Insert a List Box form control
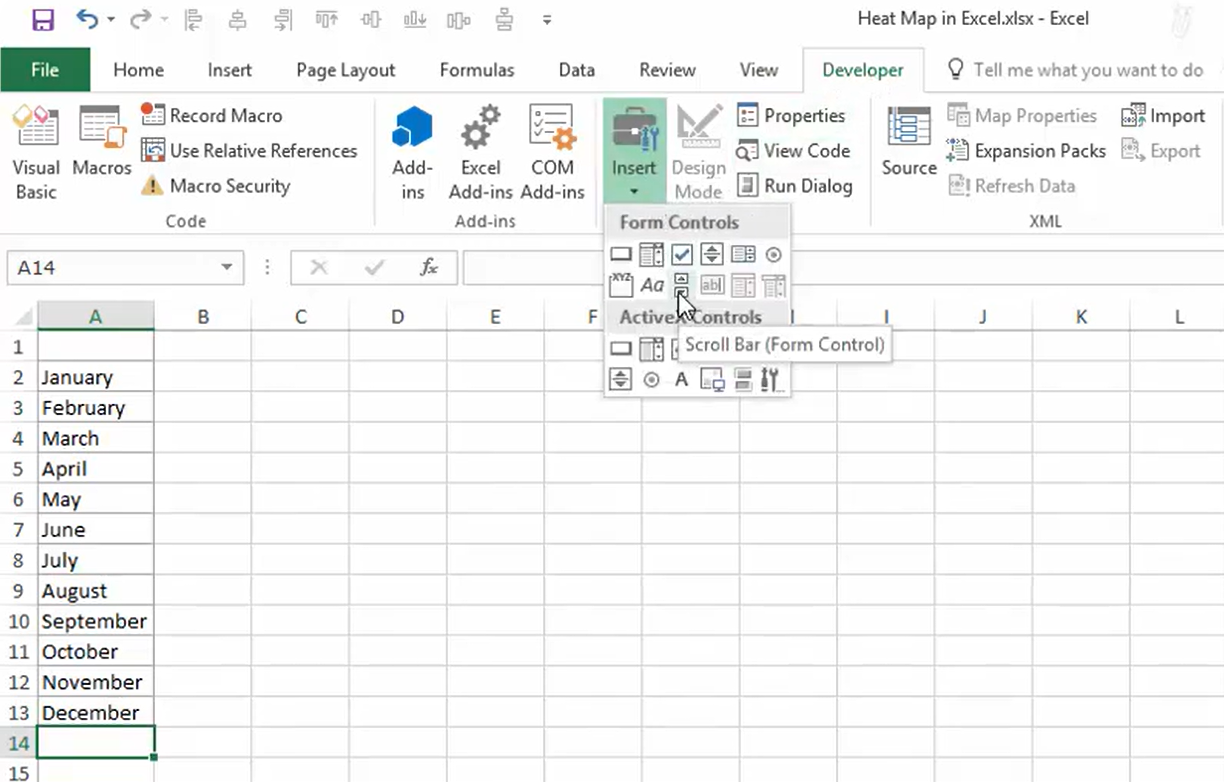This screenshot has width=1224, height=782. (742, 255)
